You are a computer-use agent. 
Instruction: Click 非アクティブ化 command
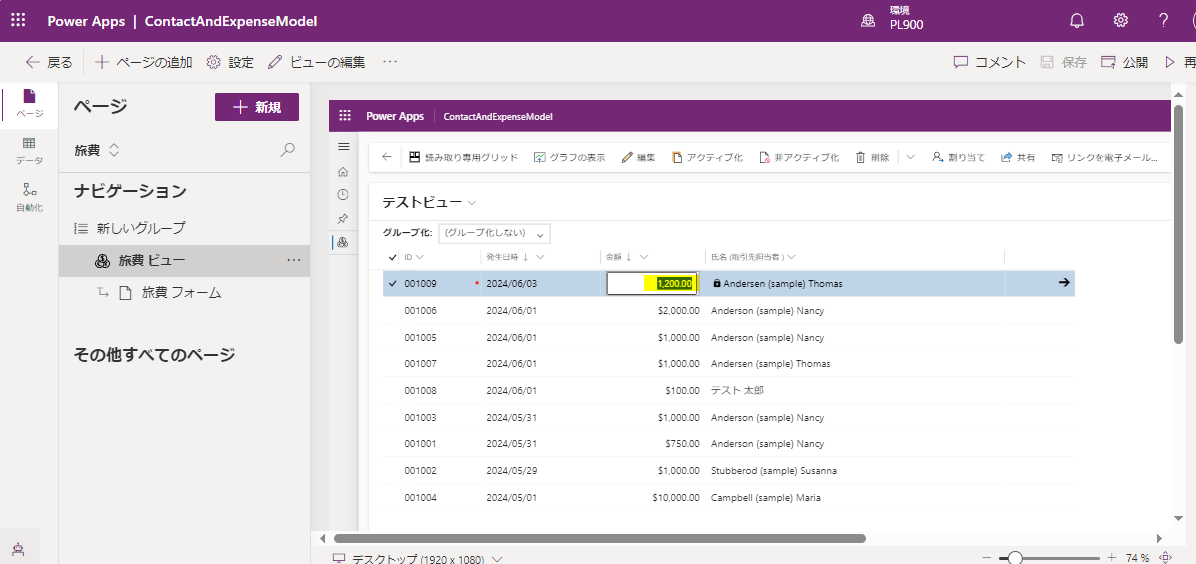(799, 157)
